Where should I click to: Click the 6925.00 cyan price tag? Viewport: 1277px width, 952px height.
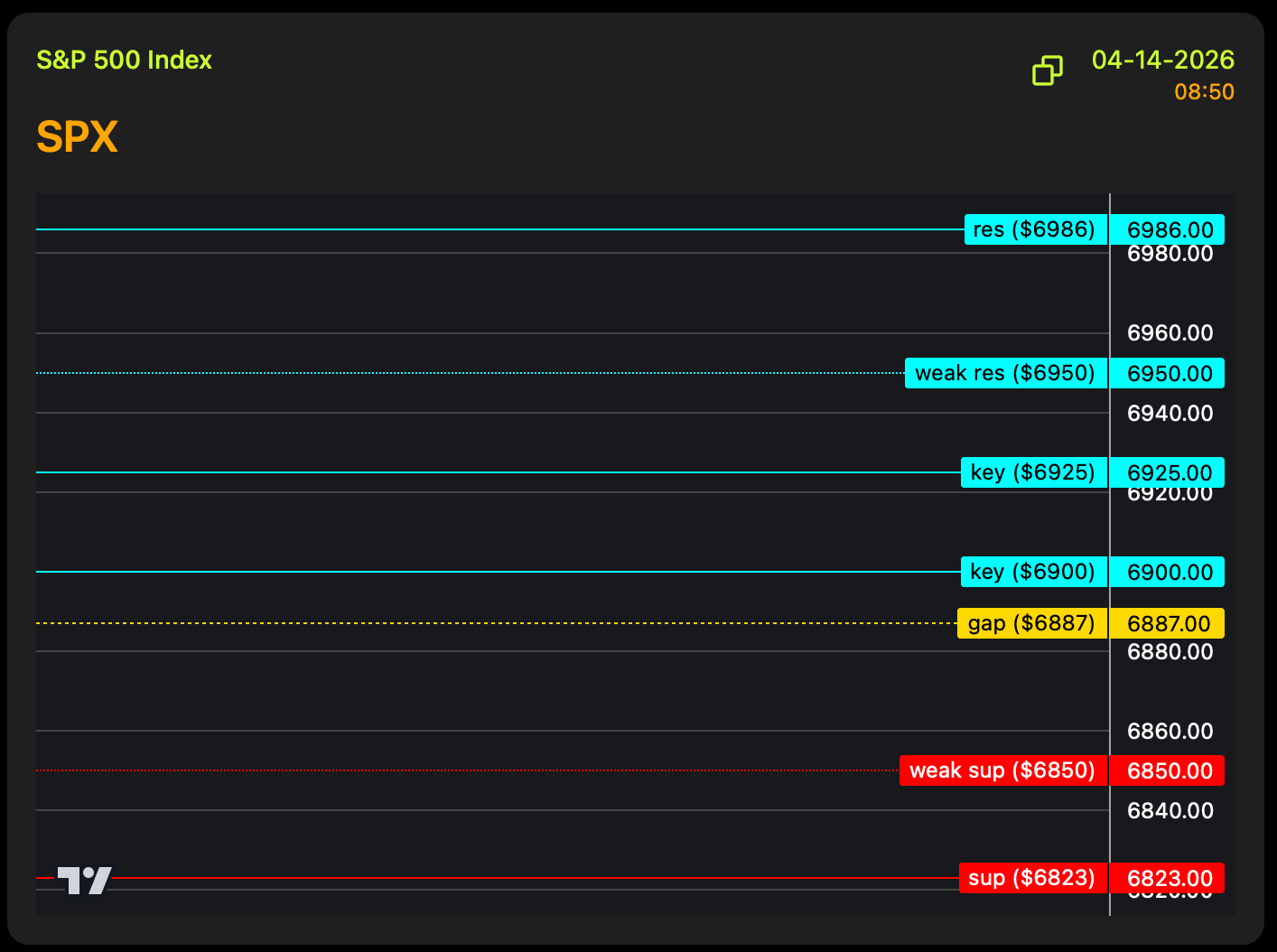[x=1168, y=472]
